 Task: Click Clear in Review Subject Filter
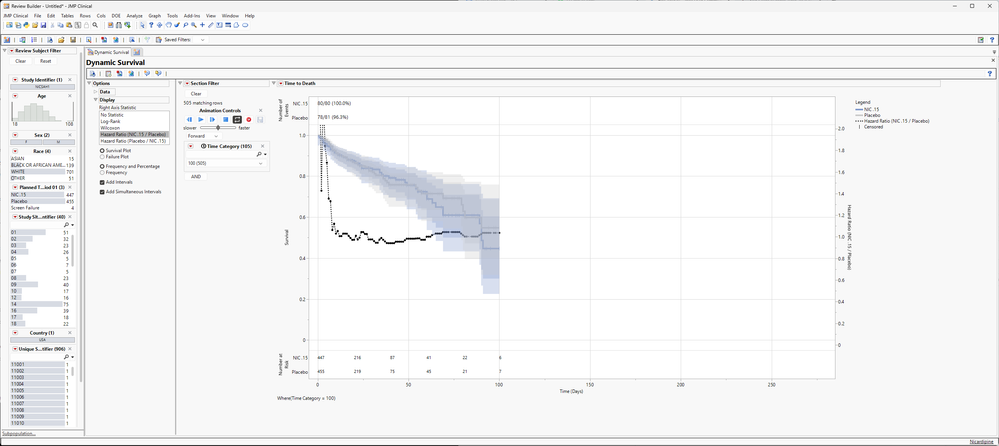[20, 61]
